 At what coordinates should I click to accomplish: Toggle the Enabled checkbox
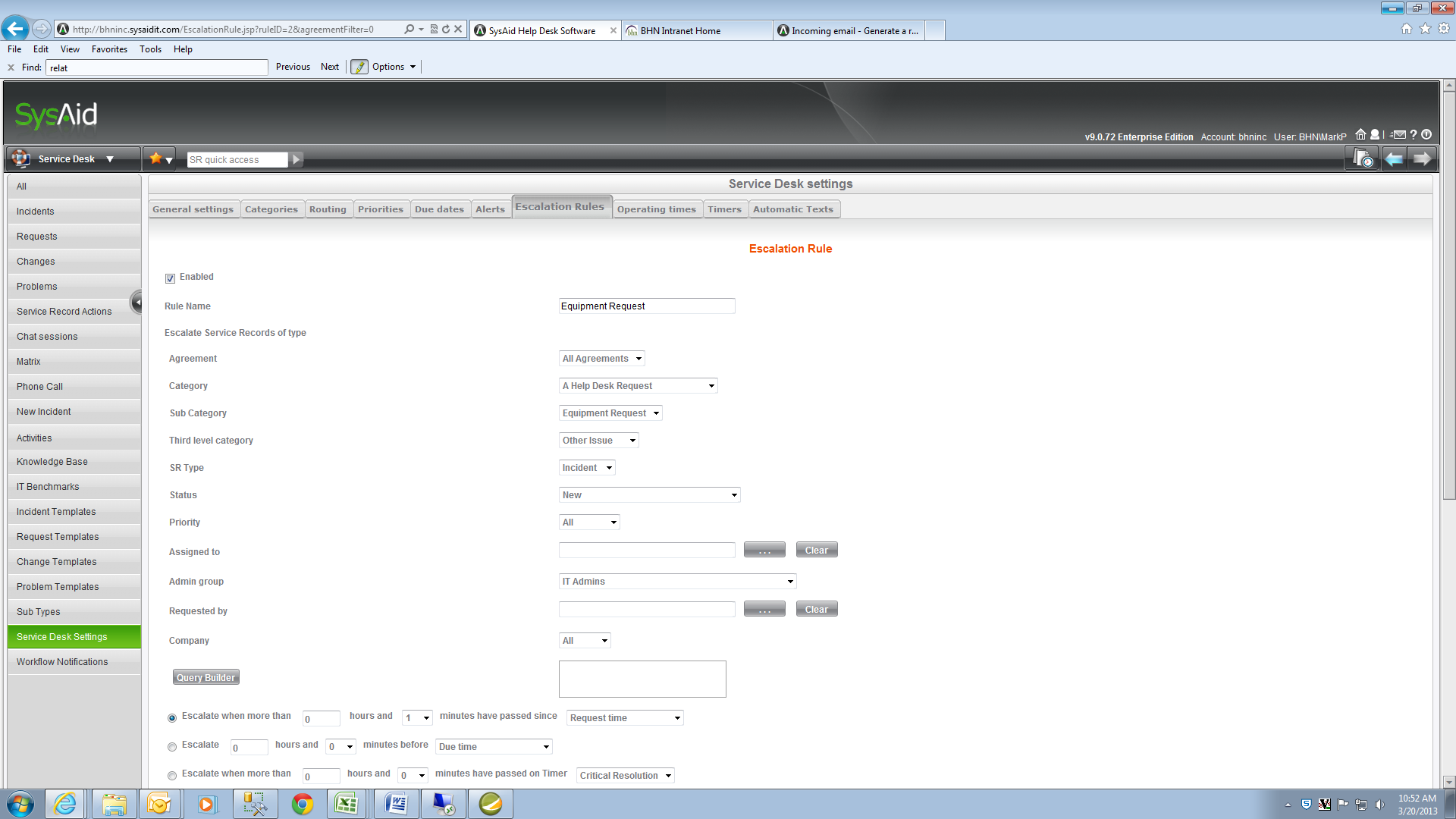pyautogui.click(x=170, y=278)
